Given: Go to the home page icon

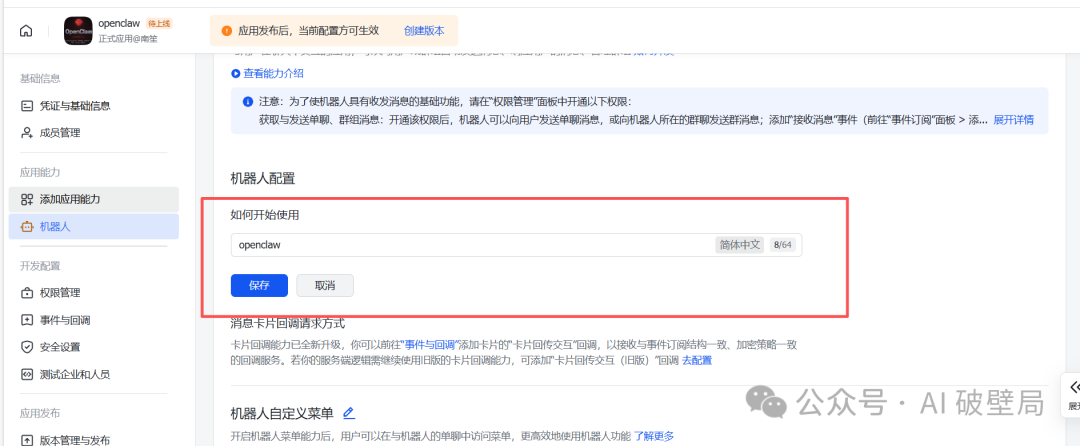Looking at the screenshot, I should coord(26,31).
